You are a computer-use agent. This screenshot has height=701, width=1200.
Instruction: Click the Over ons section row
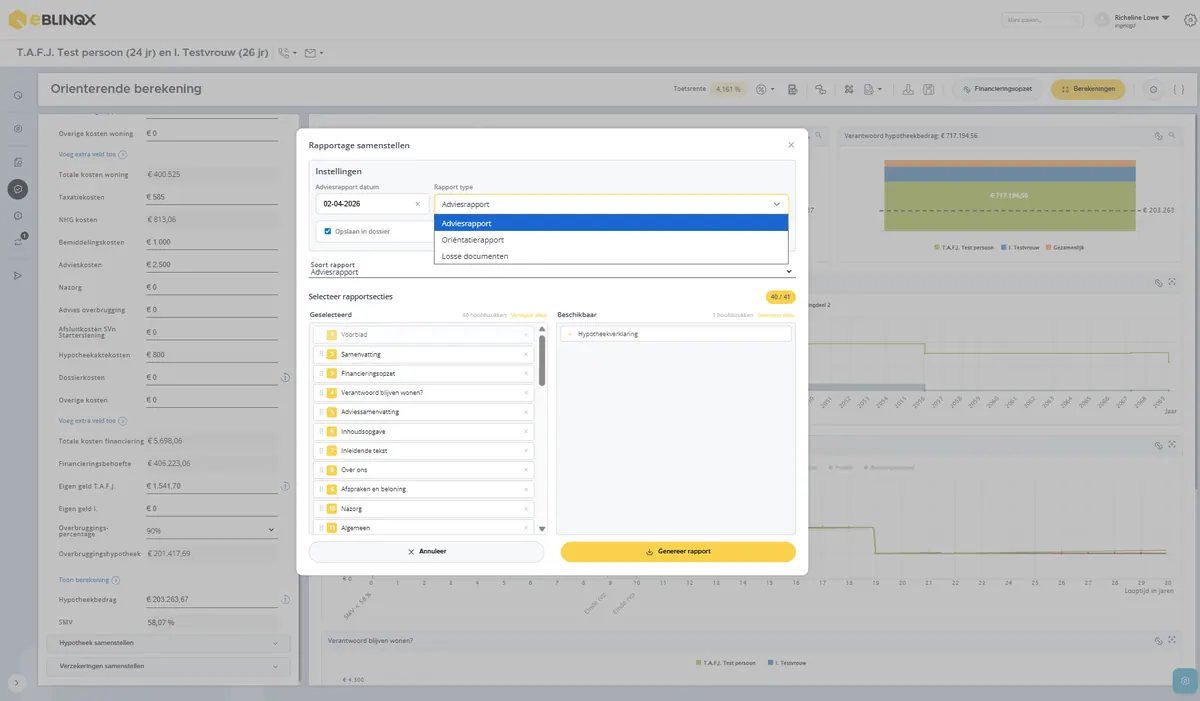(423, 470)
